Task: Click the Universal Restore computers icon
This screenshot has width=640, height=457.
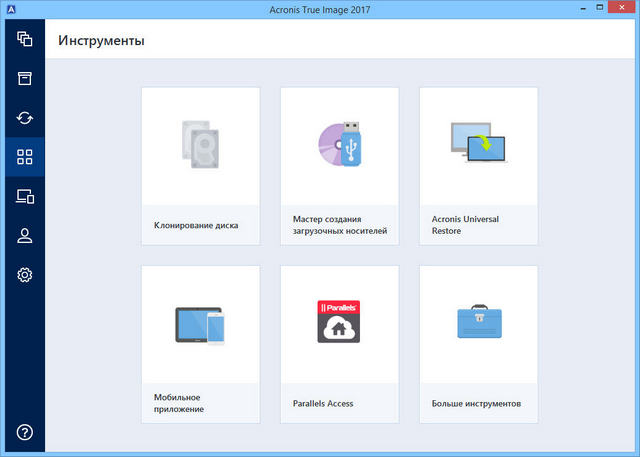Action: 478,144
